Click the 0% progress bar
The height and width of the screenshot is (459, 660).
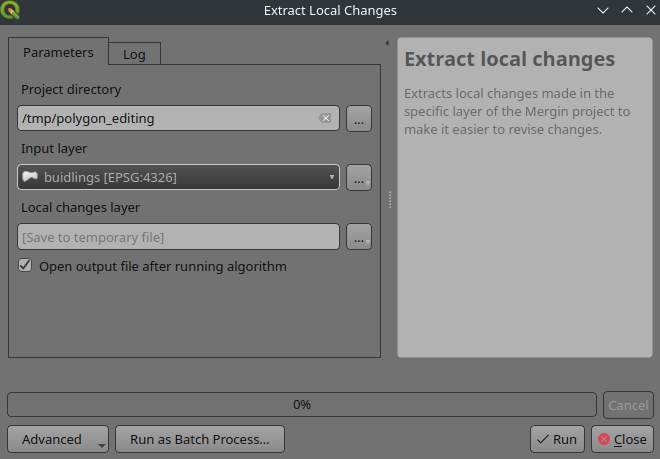(x=302, y=405)
